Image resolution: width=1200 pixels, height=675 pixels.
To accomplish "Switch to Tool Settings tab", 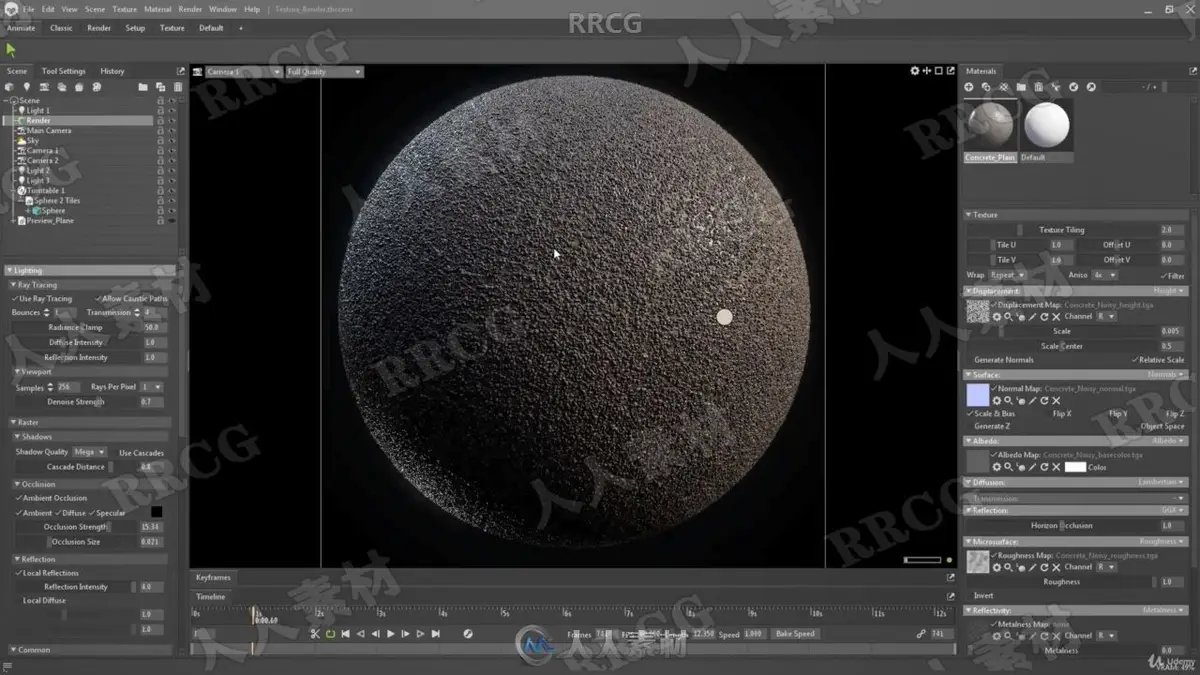I will (x=63, y=71).
